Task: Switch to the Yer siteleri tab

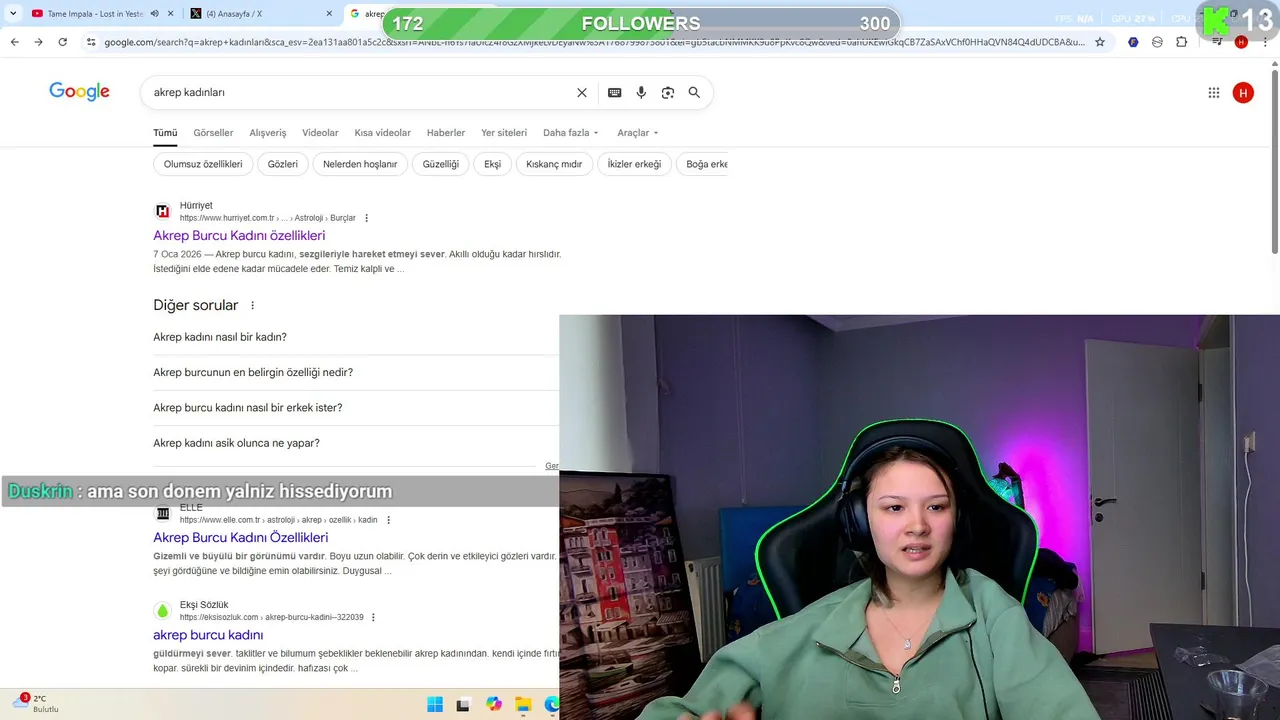Action: pos(504,133)
